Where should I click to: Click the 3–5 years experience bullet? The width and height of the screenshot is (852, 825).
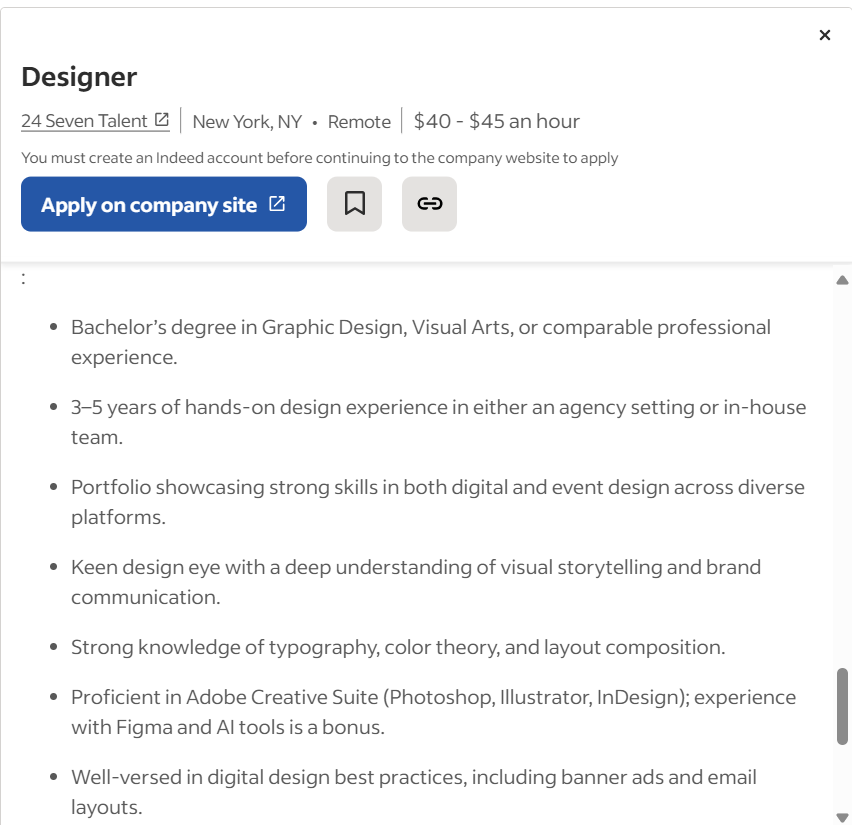(x=438, y=421)
